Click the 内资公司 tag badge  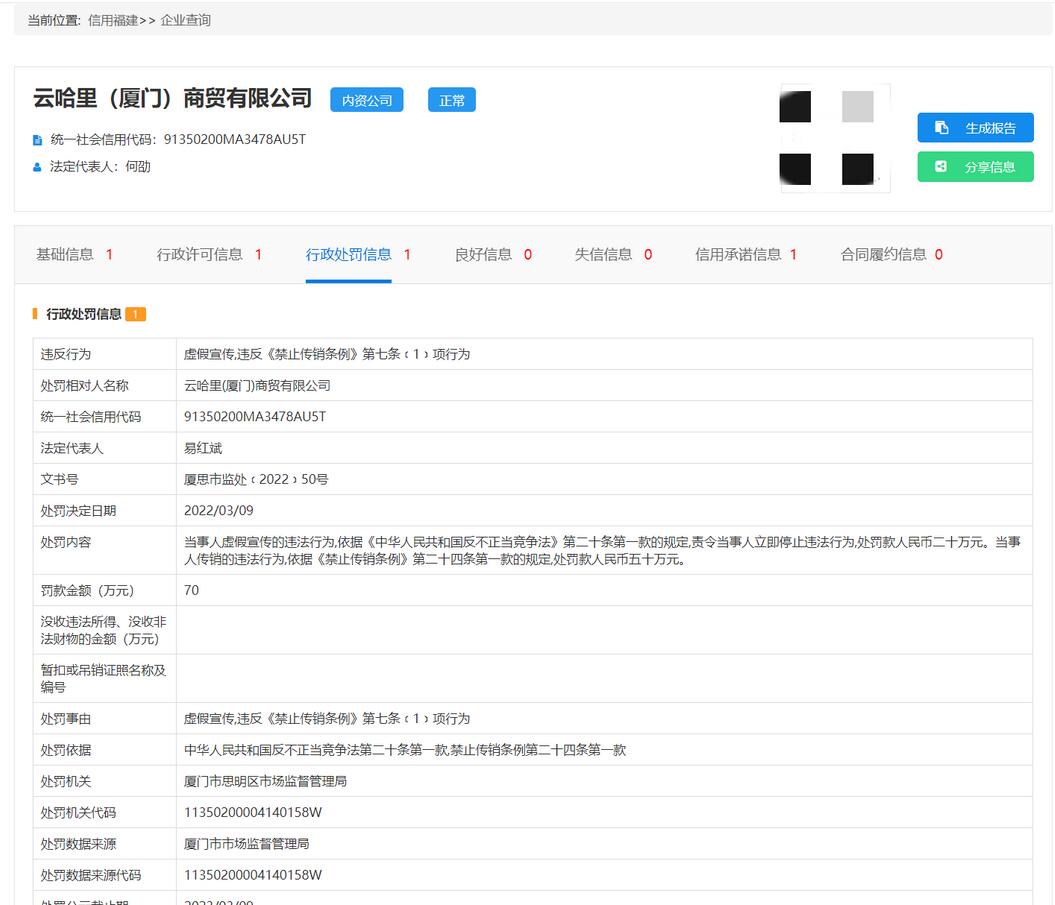[x=367, y=100]
